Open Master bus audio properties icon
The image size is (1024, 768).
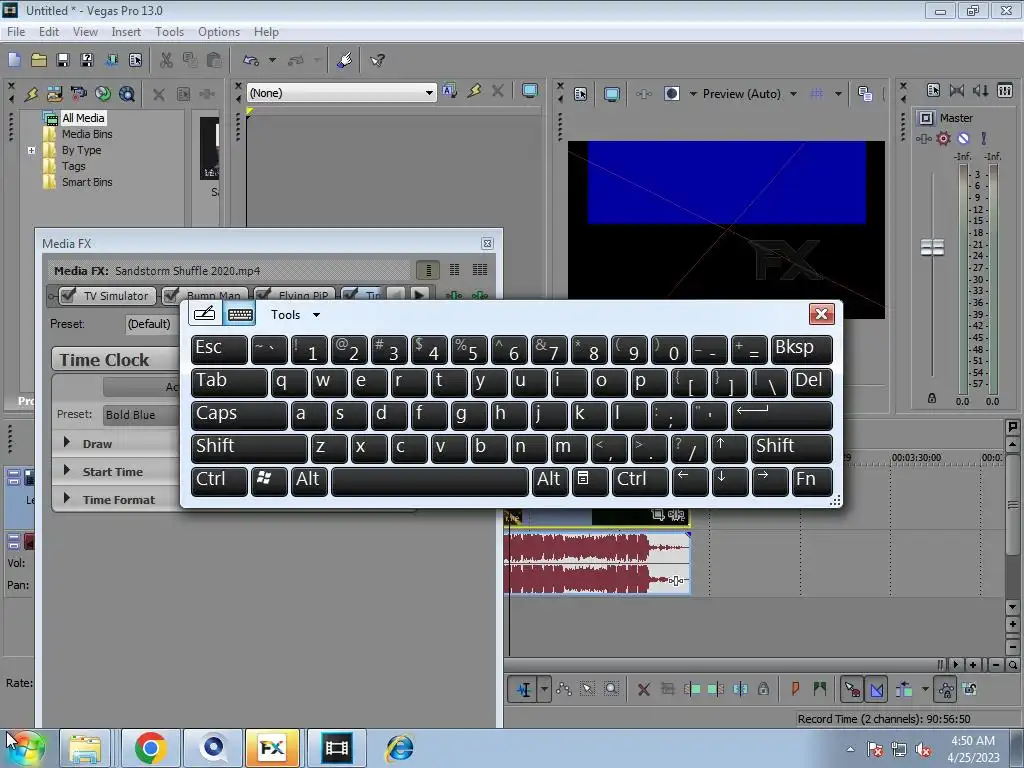[933, 91]
